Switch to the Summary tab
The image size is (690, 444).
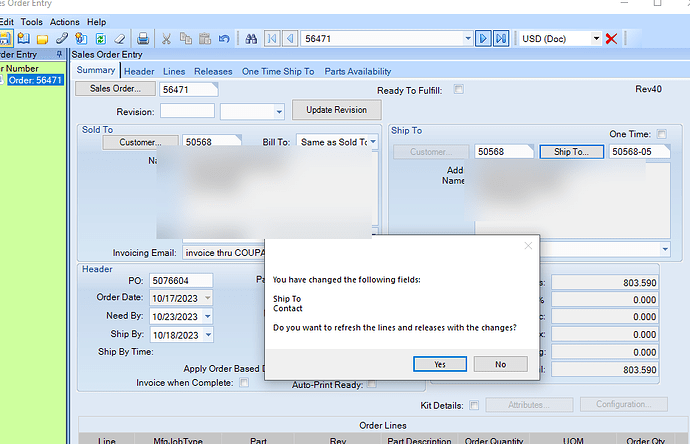pyautogui.click(x=95, y=70)
